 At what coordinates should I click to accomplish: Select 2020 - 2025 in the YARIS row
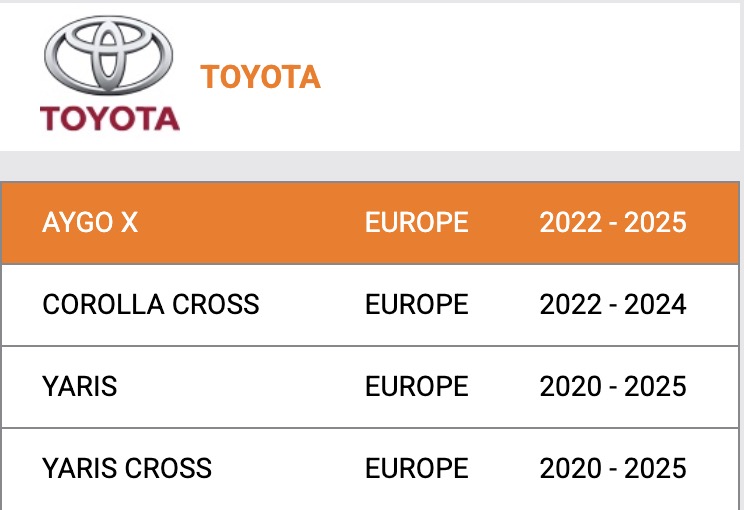(613, 386)
